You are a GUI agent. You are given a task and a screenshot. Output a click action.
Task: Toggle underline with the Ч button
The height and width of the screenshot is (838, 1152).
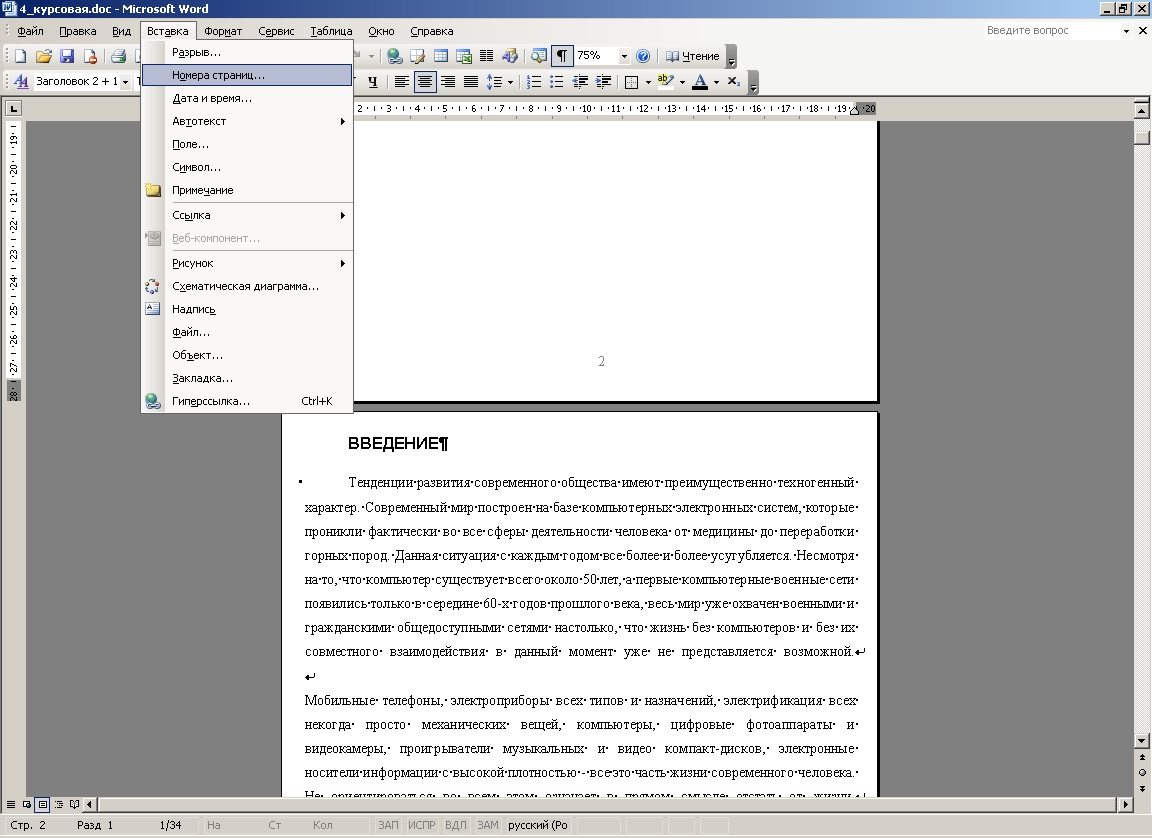(373, 82)
